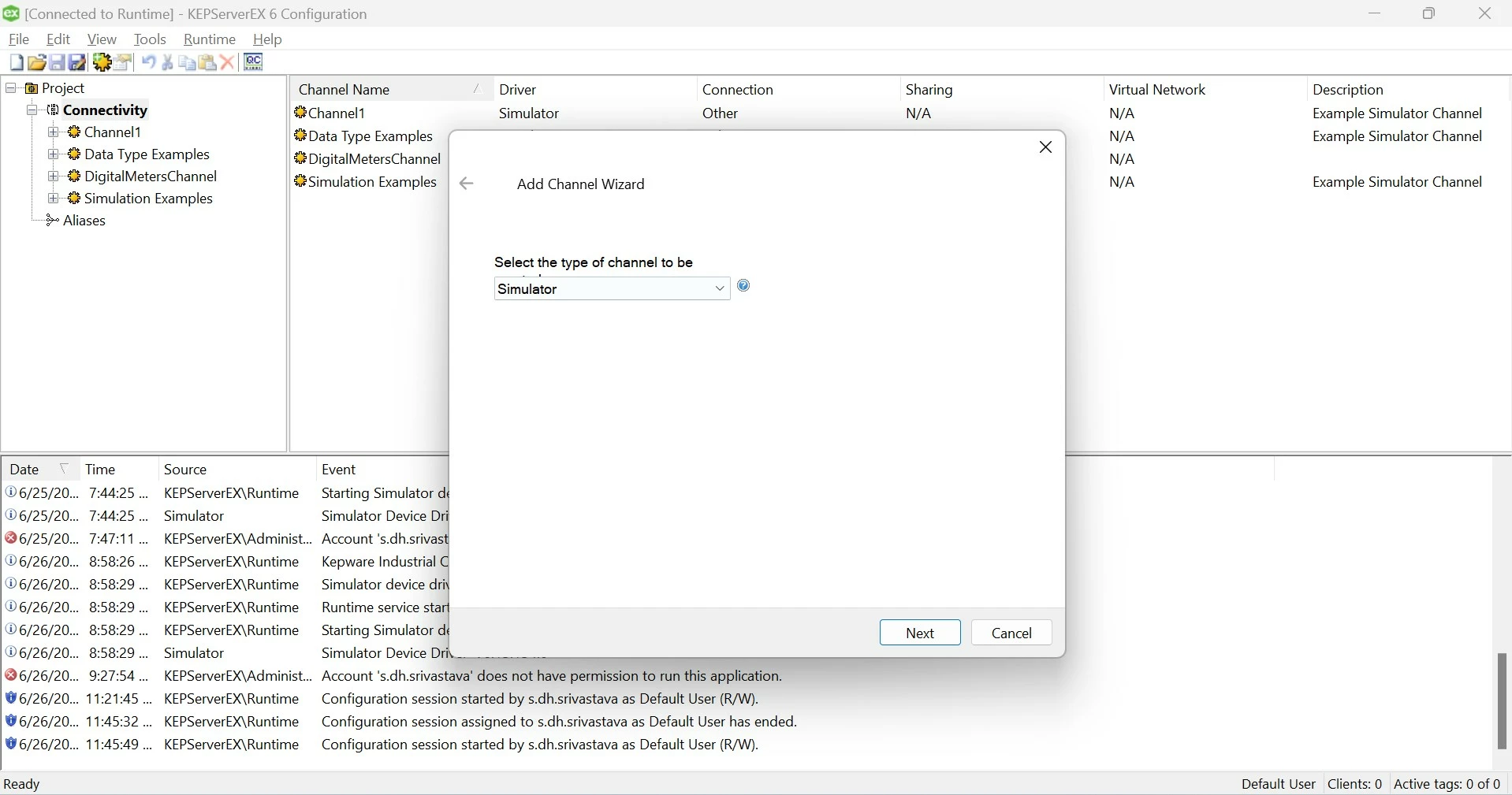Click the Copy icon in toolbar
Image resolution: width=1512 pixels, height=795 pixels.
tap(188, 63)
